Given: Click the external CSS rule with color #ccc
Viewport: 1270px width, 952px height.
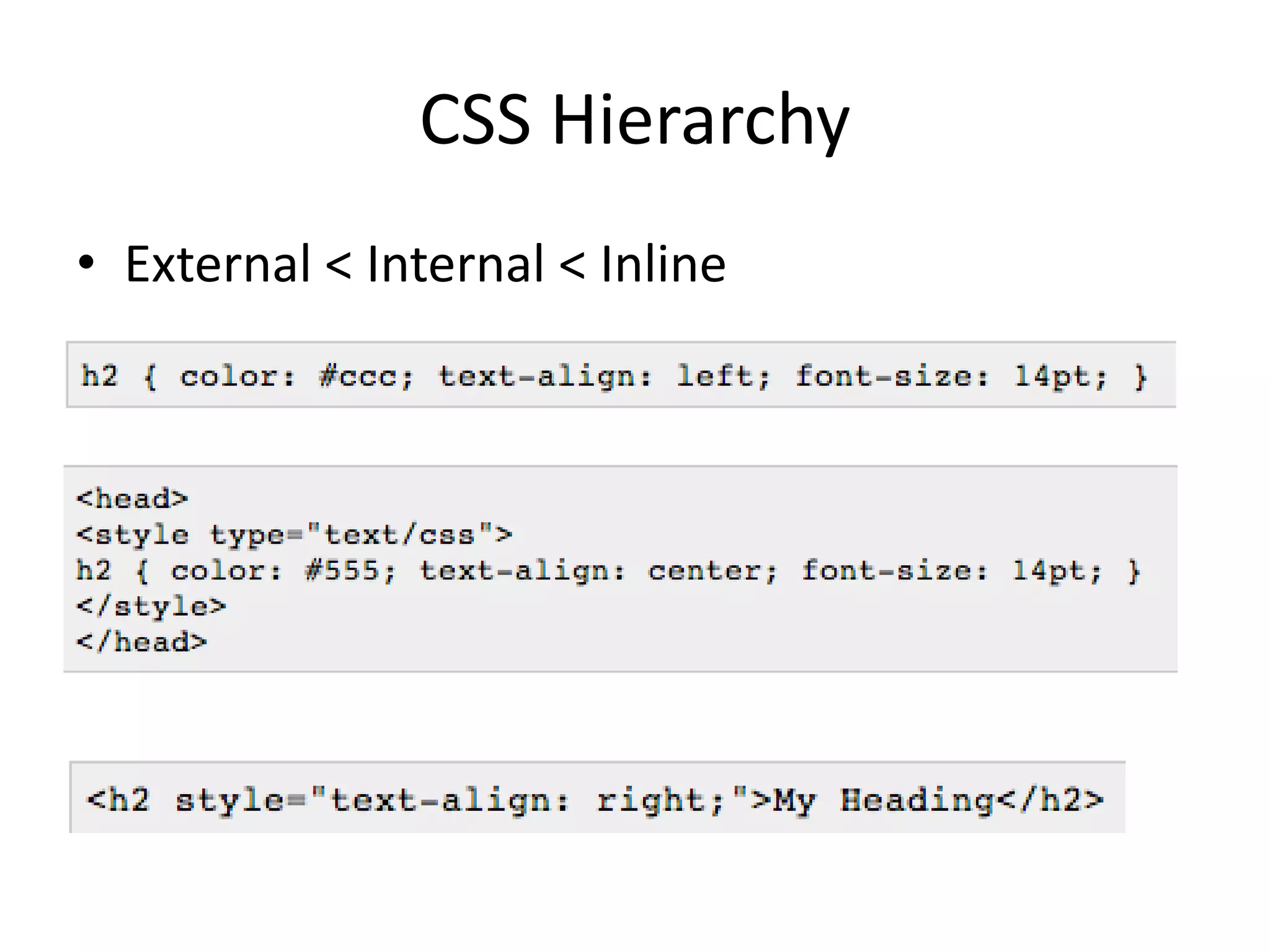Looking at the screenshot, I should (x=615, y=376).
